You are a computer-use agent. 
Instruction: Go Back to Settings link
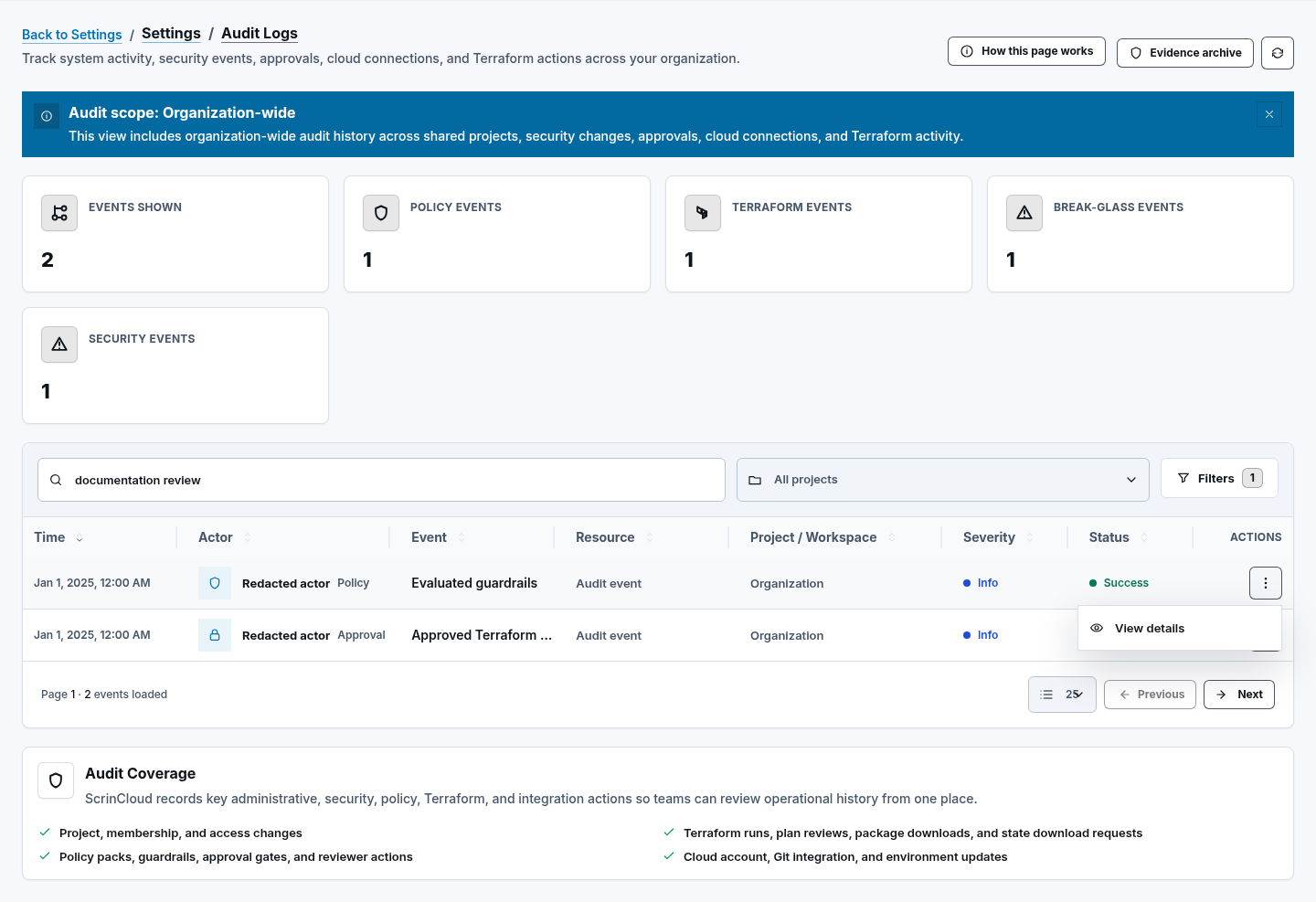point(71,35)
